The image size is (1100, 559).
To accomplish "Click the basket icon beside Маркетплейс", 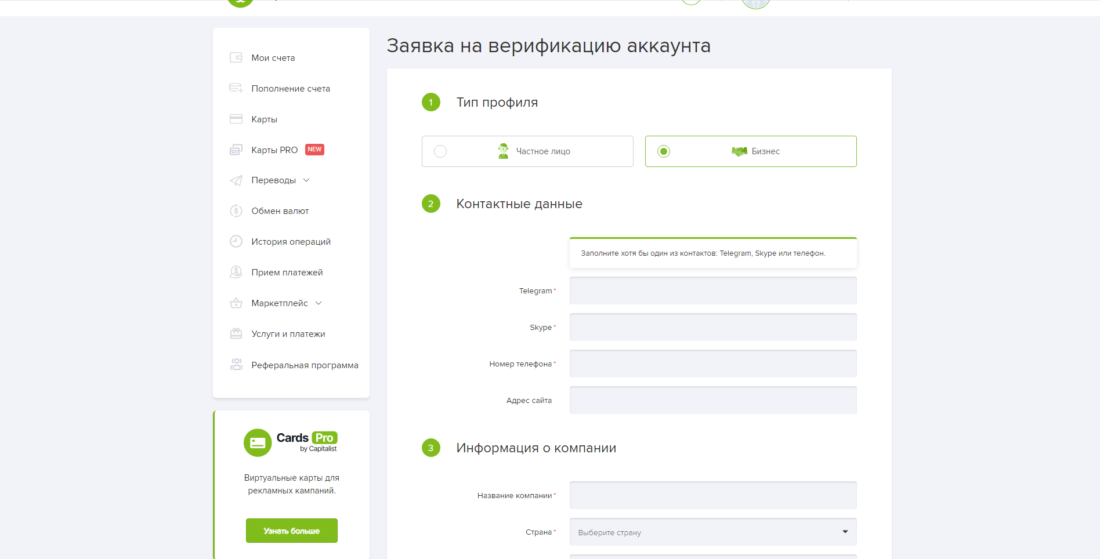I will [236, 303].
